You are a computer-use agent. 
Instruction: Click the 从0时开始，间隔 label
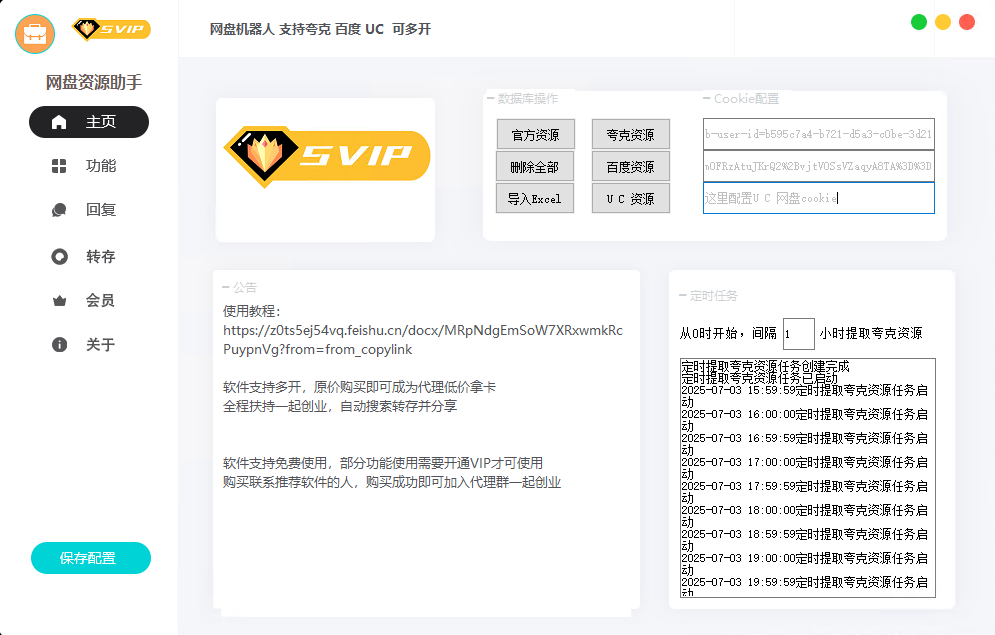pos(728,334)
